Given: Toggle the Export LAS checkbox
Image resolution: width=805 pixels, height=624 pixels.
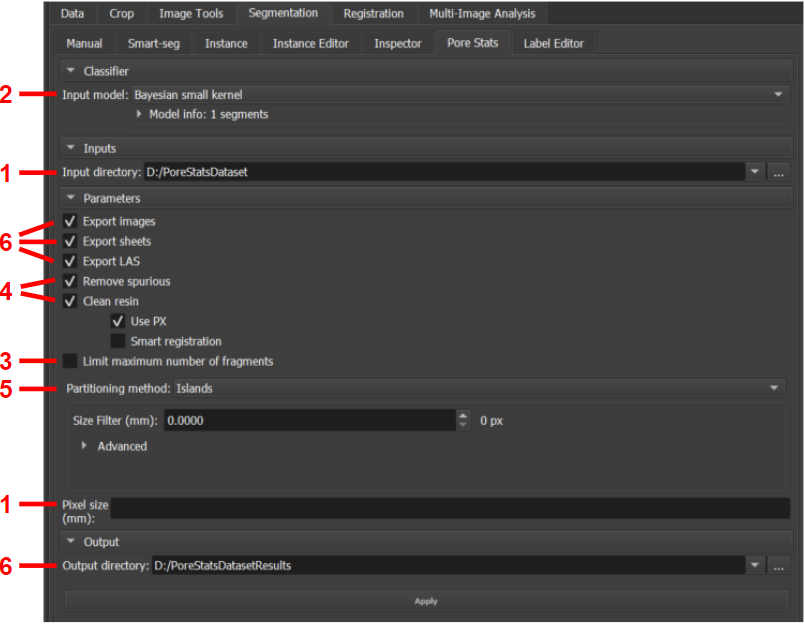Looking at the screenshot, I should pyautogui.click(x=70, y=261).
